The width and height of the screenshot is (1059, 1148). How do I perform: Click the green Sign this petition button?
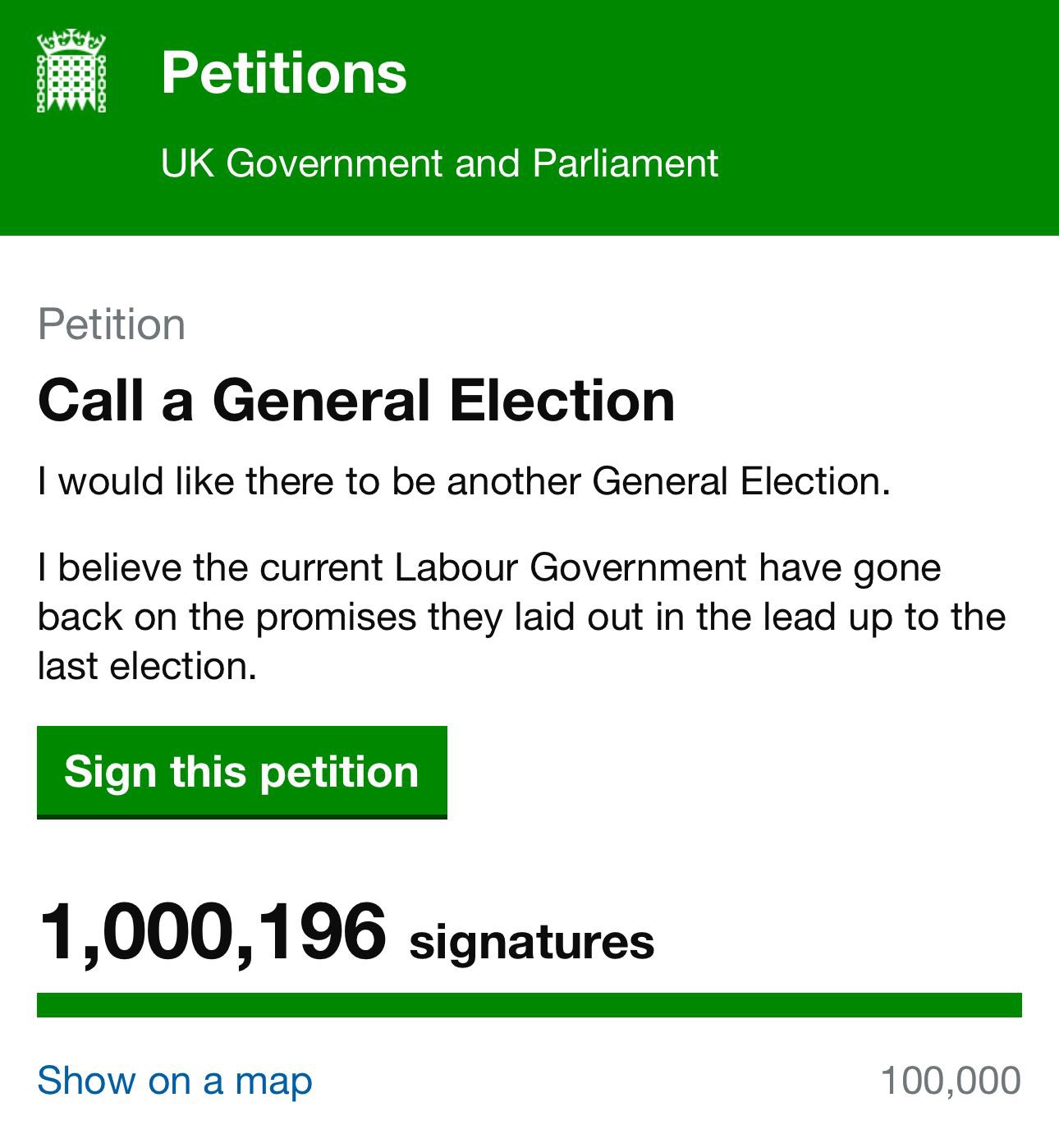(242, 772)
